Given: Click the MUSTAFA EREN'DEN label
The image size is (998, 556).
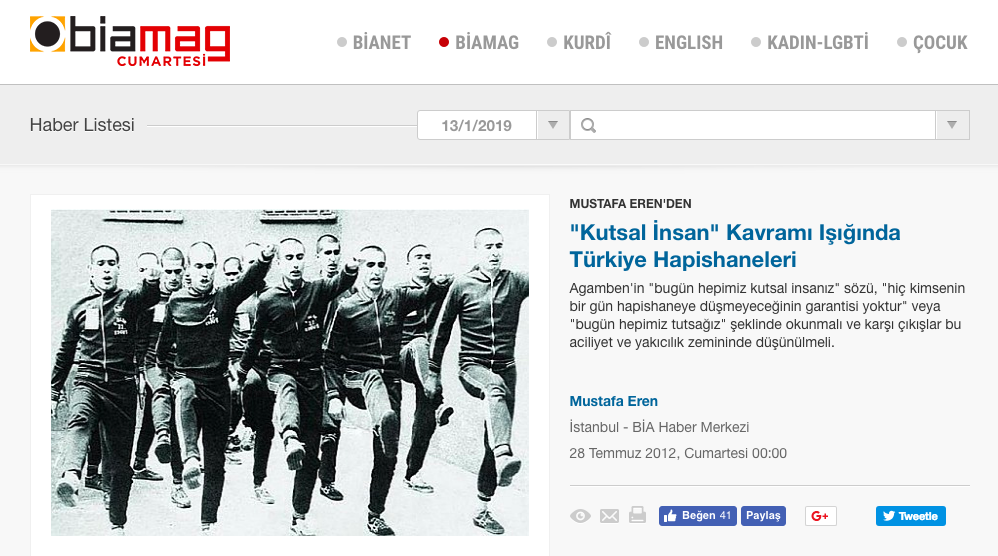Looking at the screenshot, I should [x=630, y=204].
